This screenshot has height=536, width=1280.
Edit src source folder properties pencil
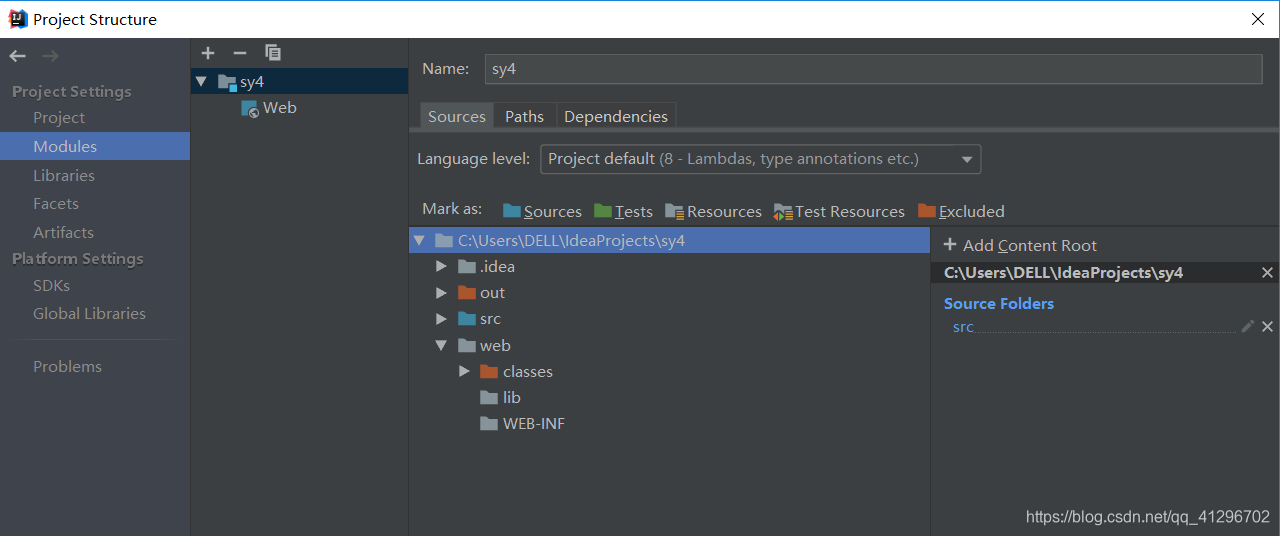tap(1247, 326)
